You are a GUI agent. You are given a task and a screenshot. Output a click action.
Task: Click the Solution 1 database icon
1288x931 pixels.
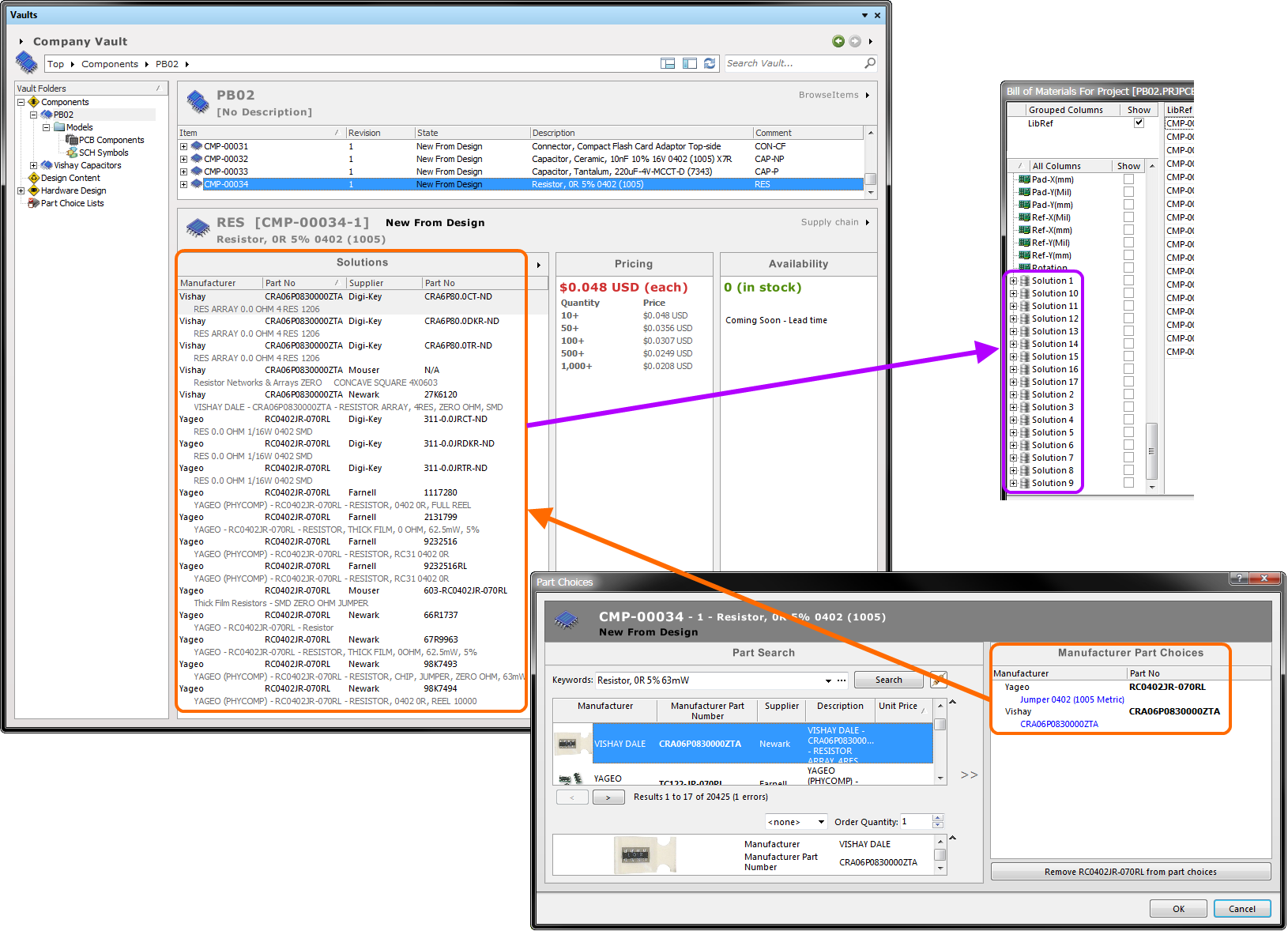tap(1025, 281)
